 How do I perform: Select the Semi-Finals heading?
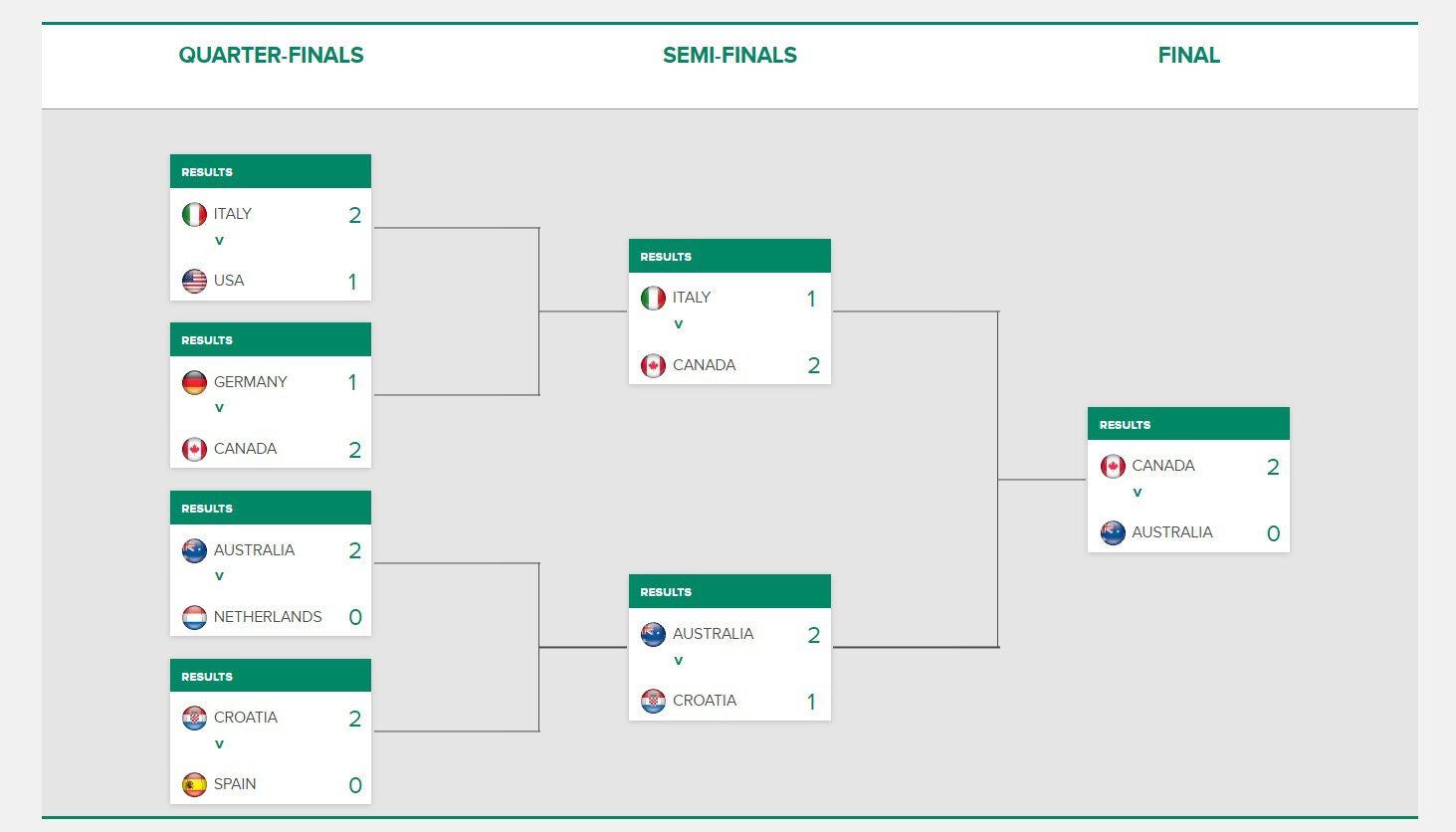point(729,56)
